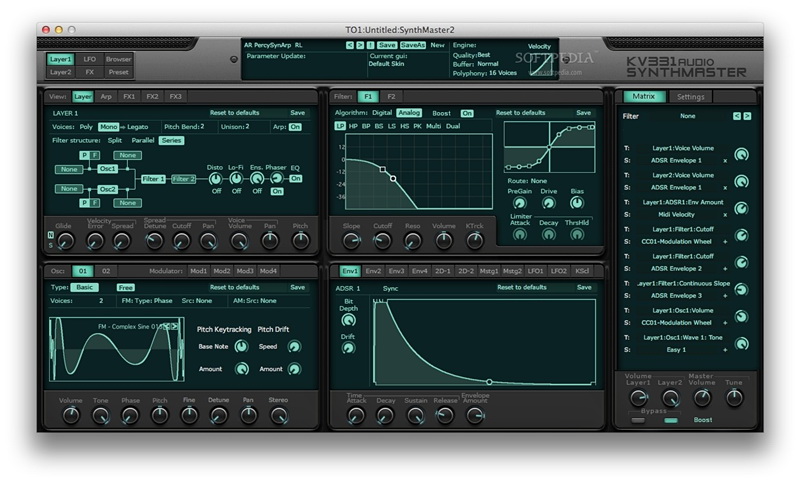Toggle Layer1 Bypass switch
Image resolution: width=800 pixels, height=483 pixels.
[638, 420]
